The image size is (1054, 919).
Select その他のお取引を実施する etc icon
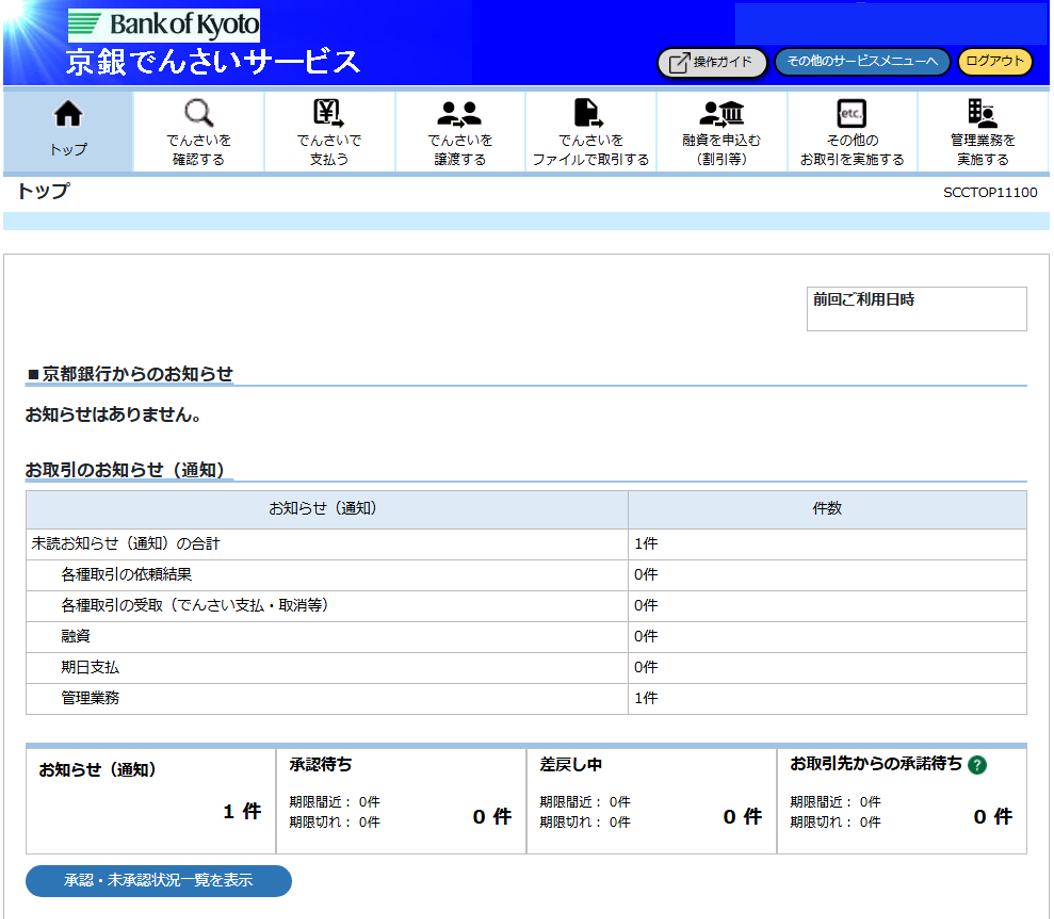coord(851,112)
